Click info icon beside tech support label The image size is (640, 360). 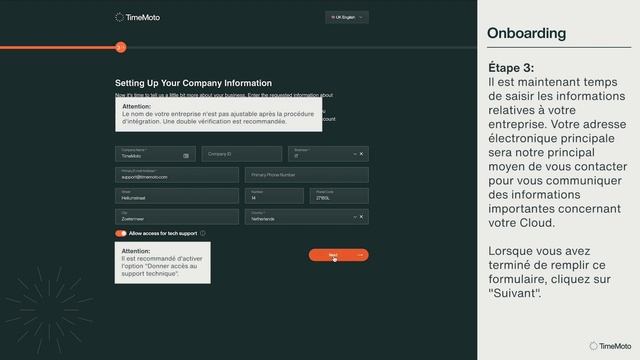(203, 233)
